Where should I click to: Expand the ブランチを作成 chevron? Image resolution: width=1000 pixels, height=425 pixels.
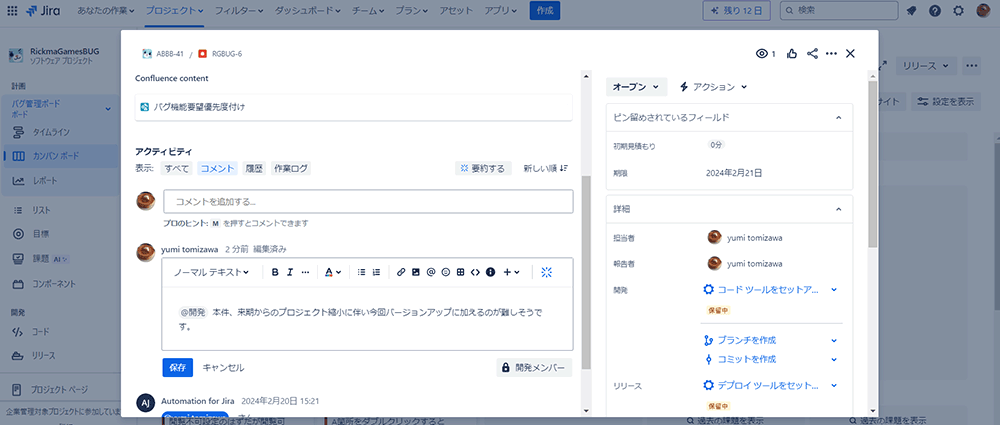834,340
